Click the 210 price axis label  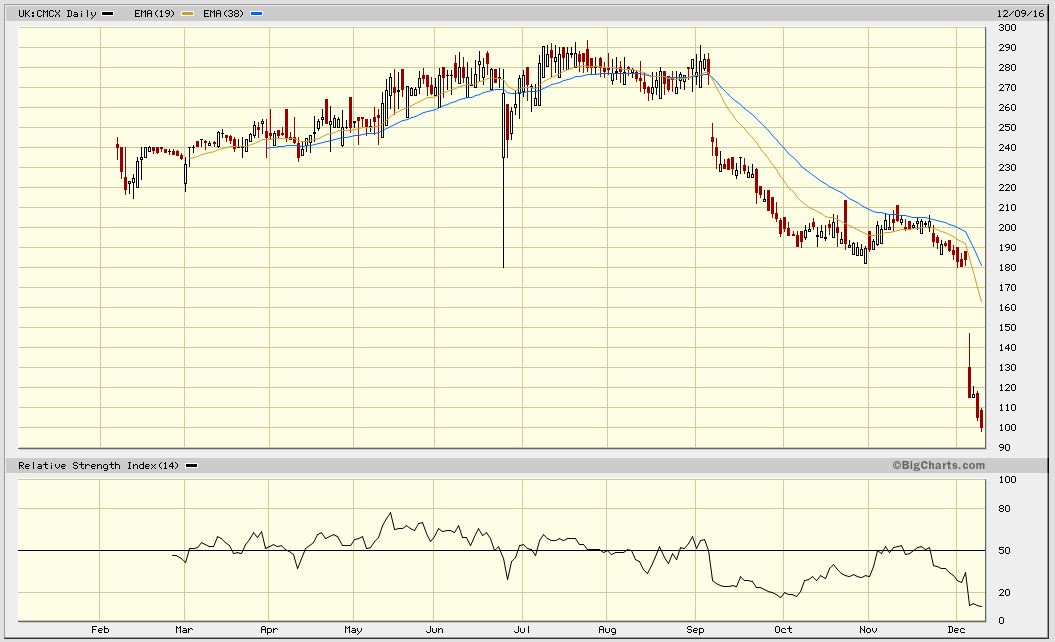coord(1007,208)
